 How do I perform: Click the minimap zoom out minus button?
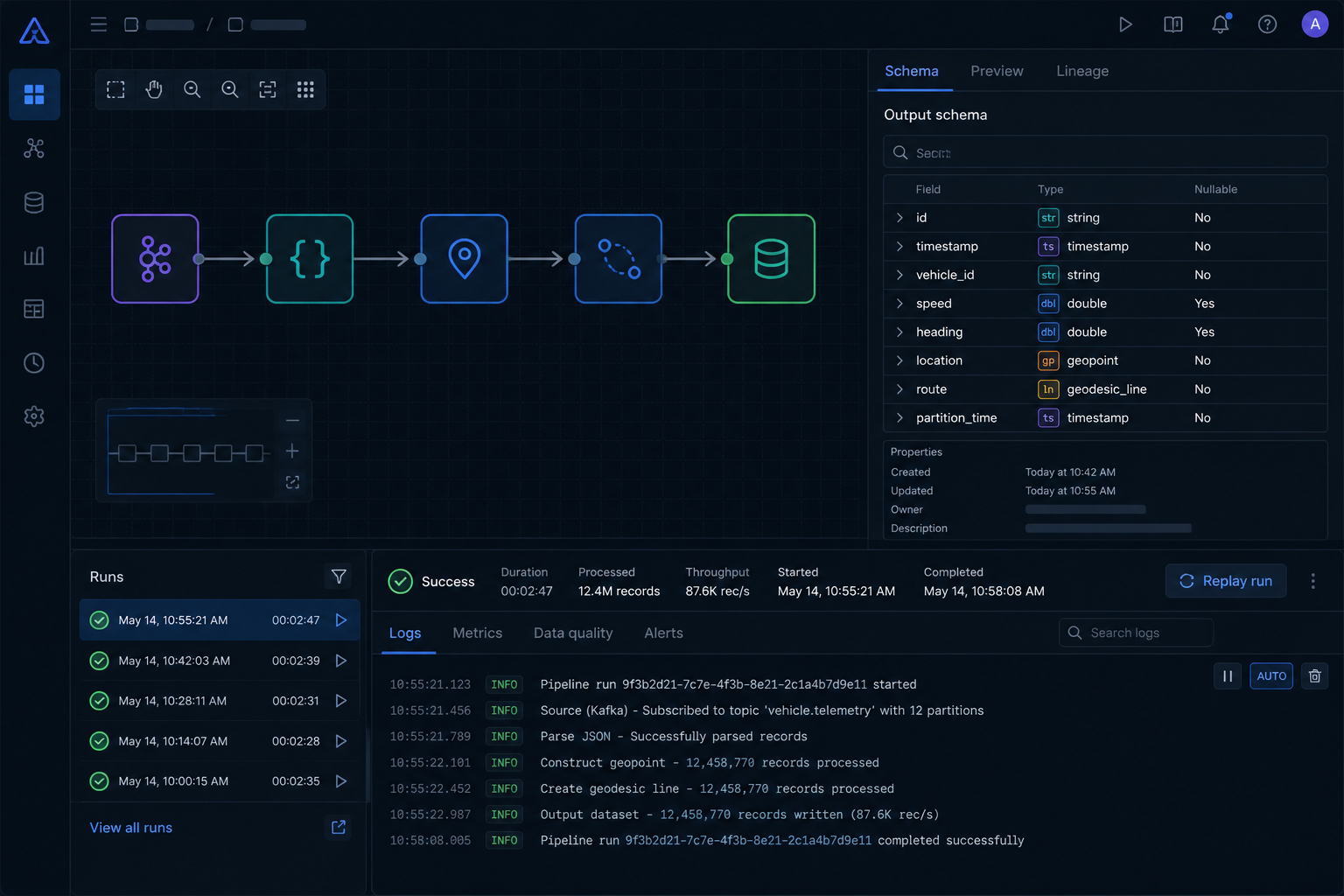coord(292,421)
